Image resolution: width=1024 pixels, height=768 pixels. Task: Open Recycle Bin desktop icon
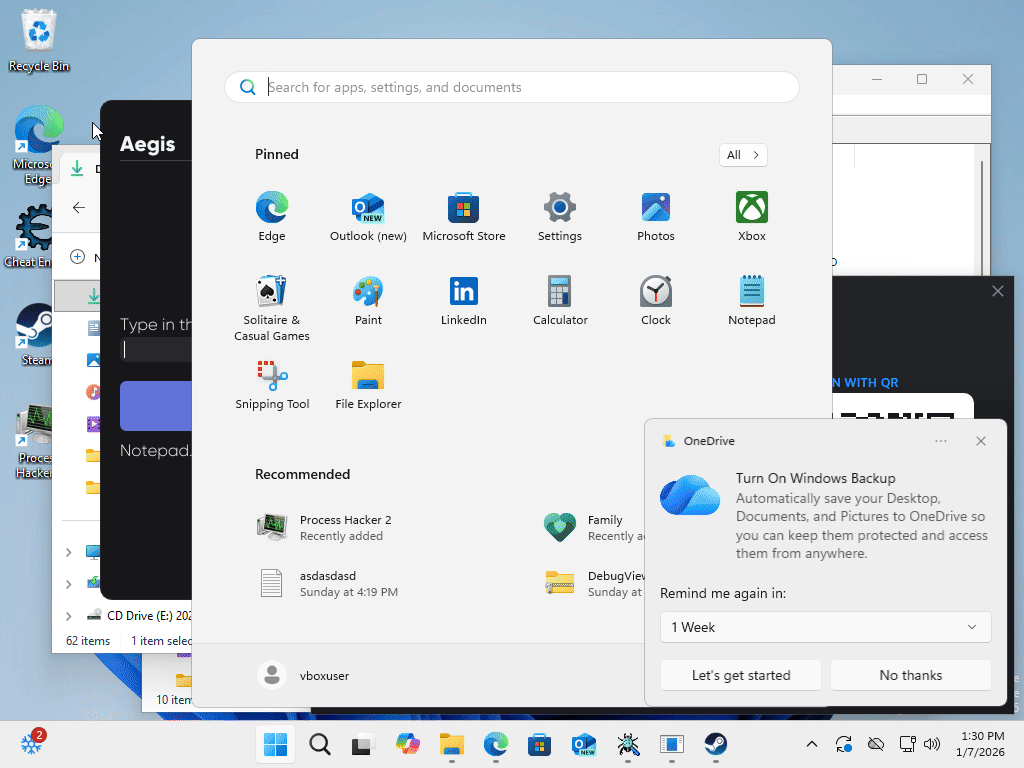coord(39,39)
